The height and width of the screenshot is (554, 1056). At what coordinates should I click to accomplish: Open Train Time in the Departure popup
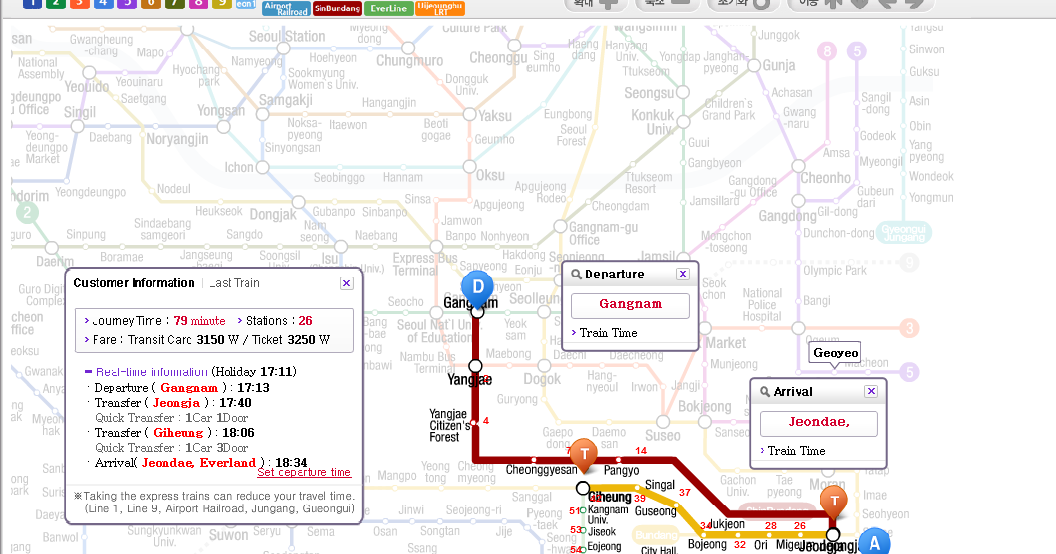pyautogui.click(x=608, y=333)
